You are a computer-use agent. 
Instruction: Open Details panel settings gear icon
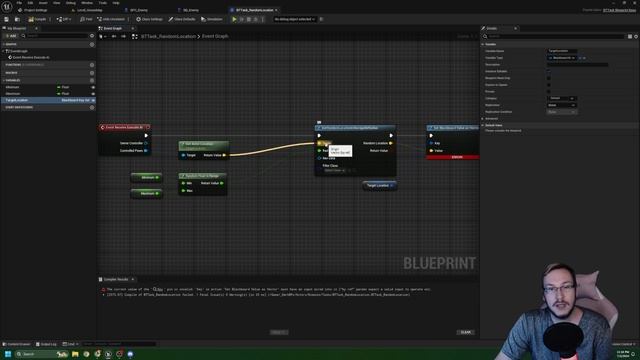click(636, 36)
